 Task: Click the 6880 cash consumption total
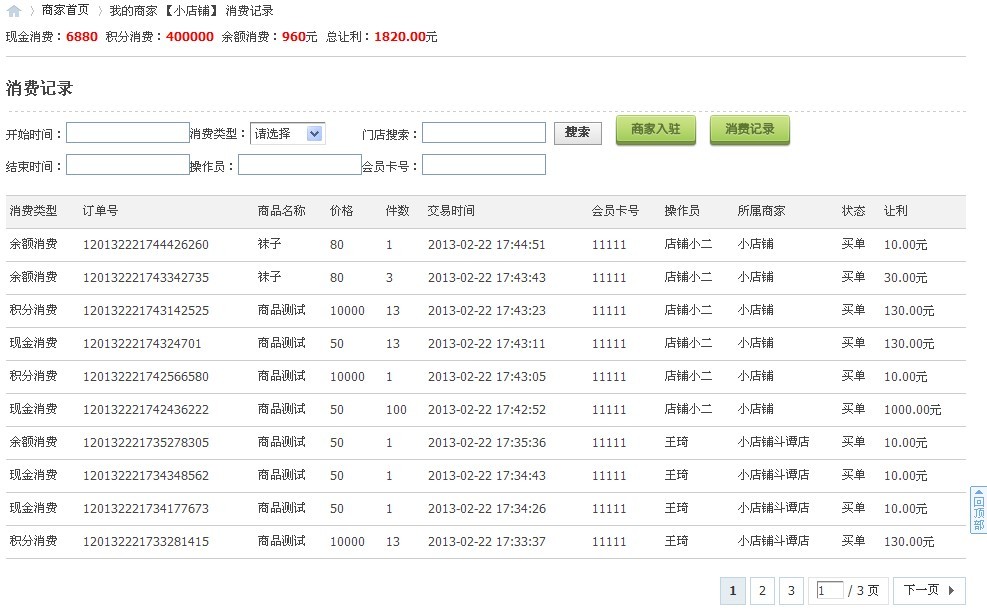82,37
